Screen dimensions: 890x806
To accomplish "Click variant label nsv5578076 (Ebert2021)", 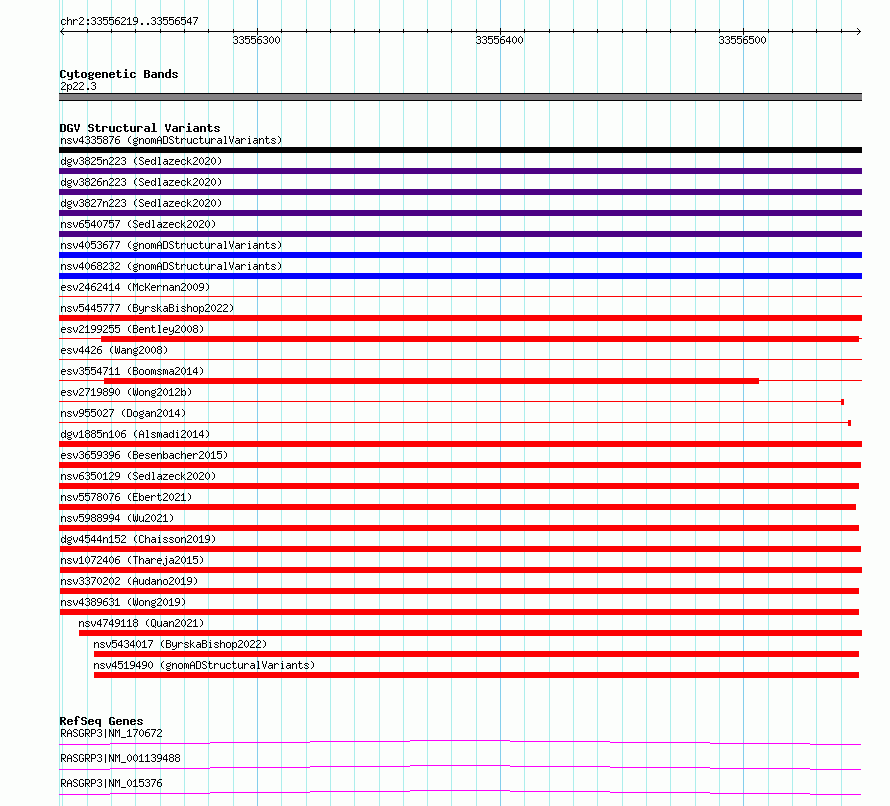I will coord(126,497).
